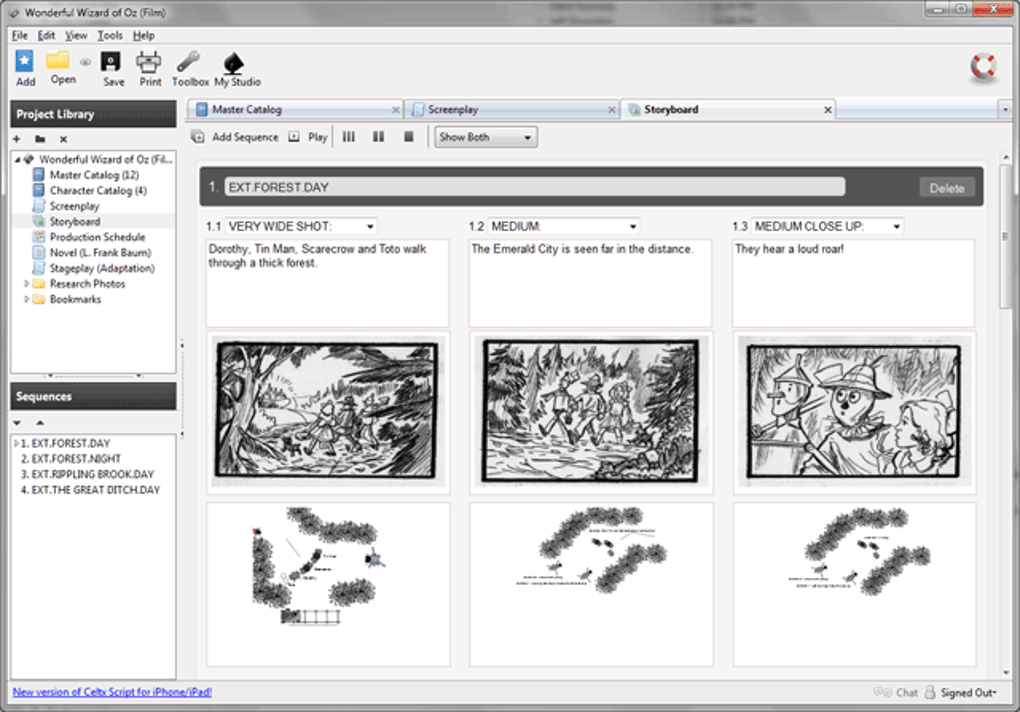1020x712 pixels.
Task: Switch to single-panel storyboard layout
Action: [409, 137]
